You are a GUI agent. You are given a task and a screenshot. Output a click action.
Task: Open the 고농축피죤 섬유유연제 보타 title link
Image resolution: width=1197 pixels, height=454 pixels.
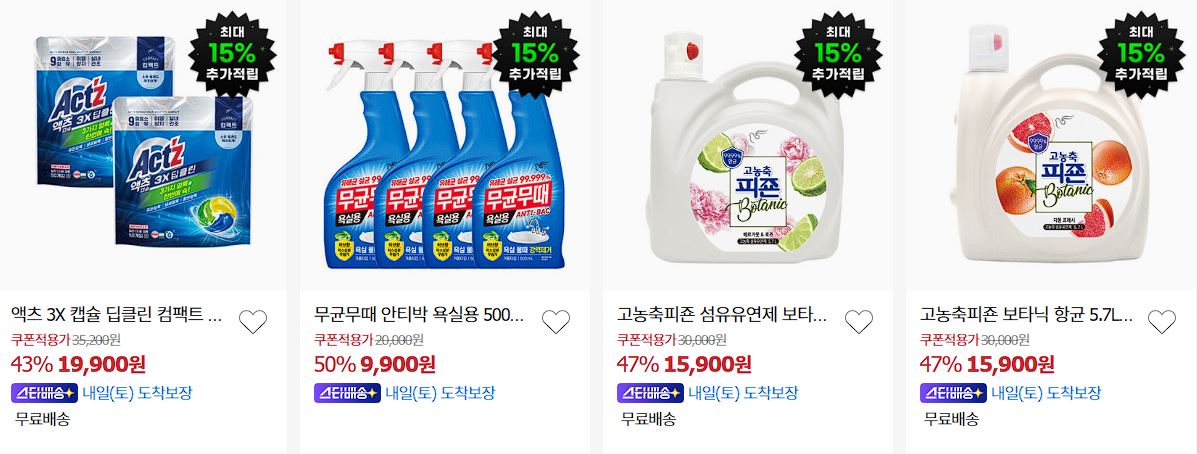pos(722,314)
